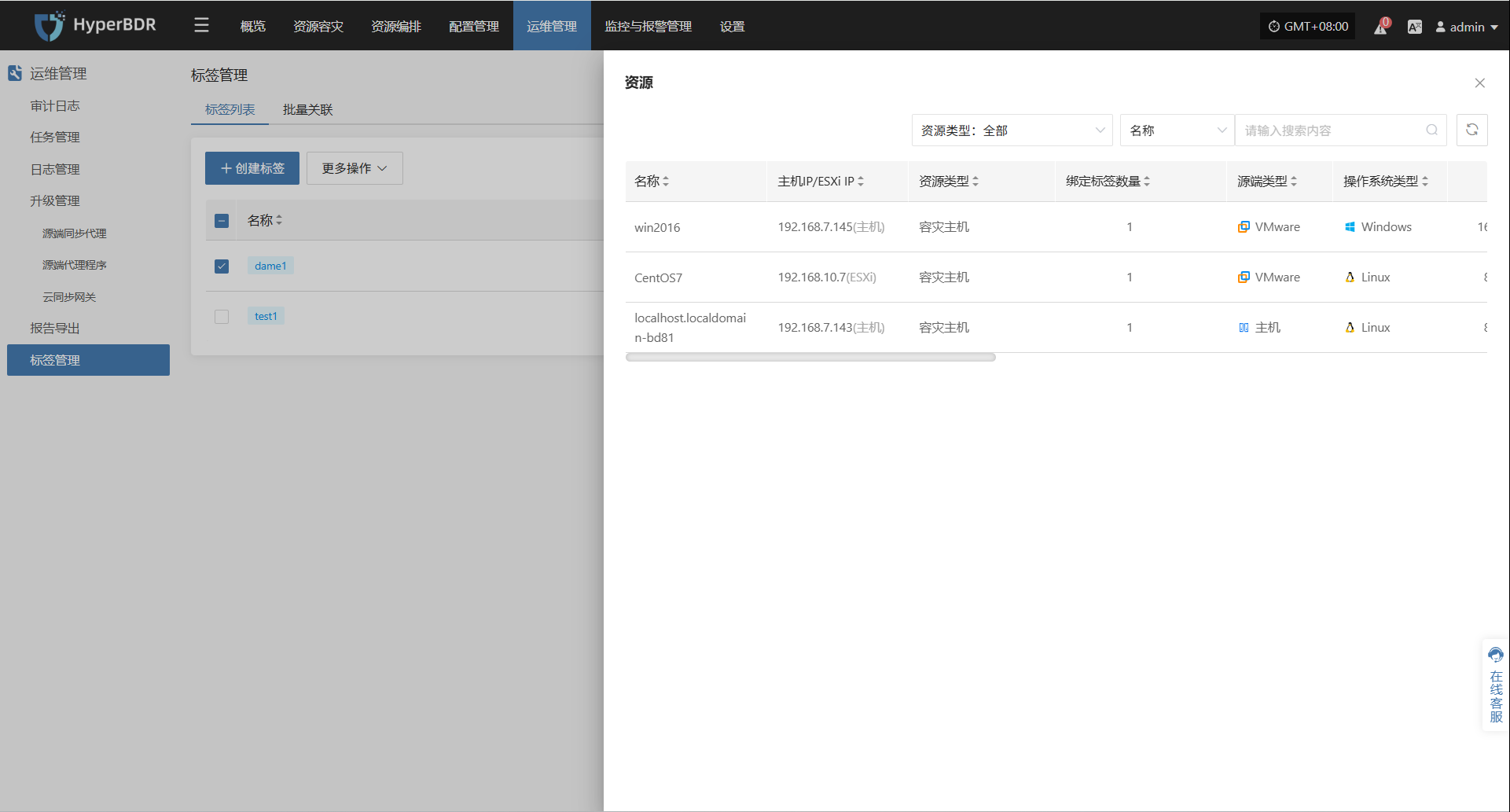Switch to the 标签列表 tab
The width and height of the screenshot is (1510, 812).
pos(230,109)
